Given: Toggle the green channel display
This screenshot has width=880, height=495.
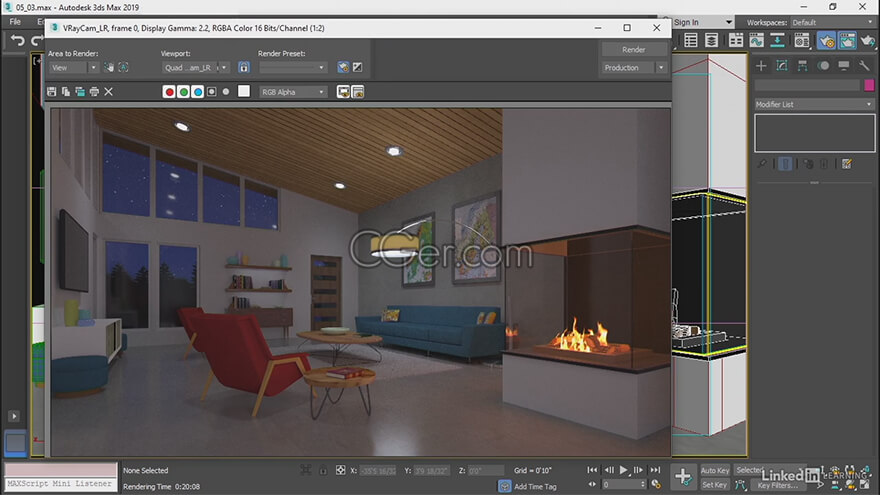Looking at the screenshot, I should point(183,91).
